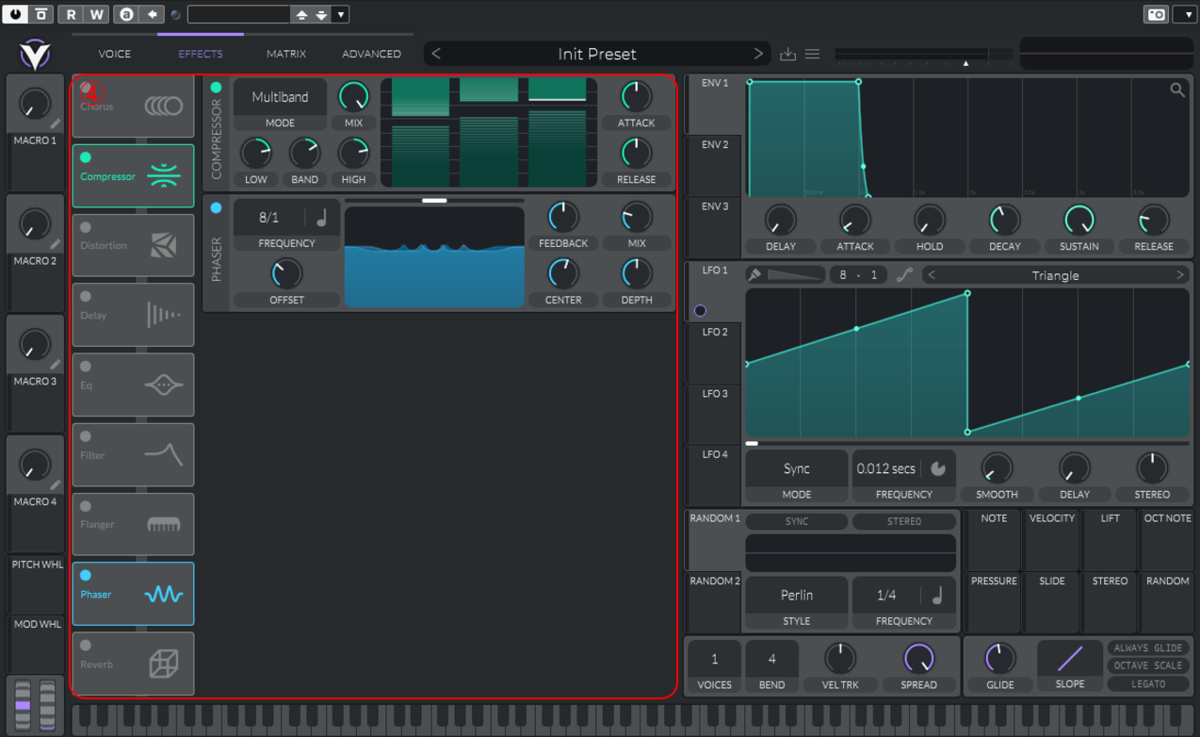Click the dial icon next to 0.012 secs
The width and height of the screenshot is (1200, 737).
937,468
